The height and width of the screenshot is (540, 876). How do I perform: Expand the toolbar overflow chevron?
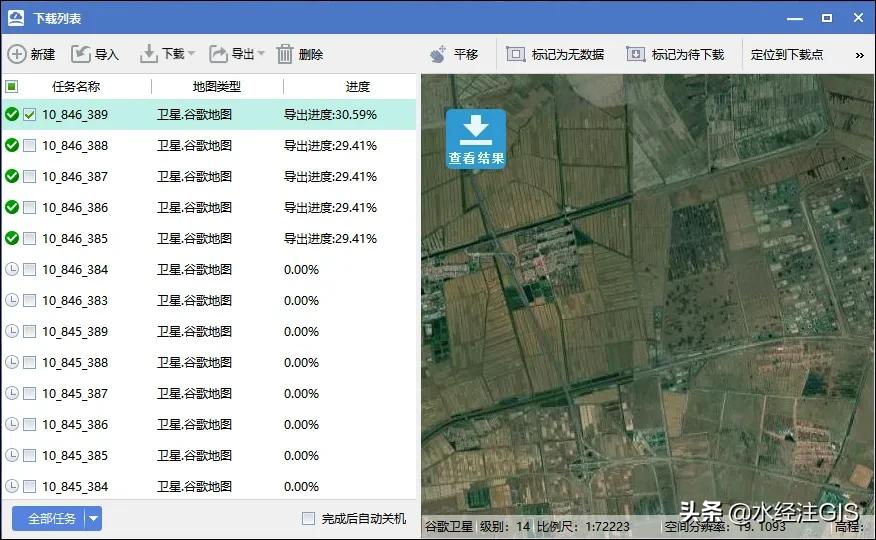point(860,55)
